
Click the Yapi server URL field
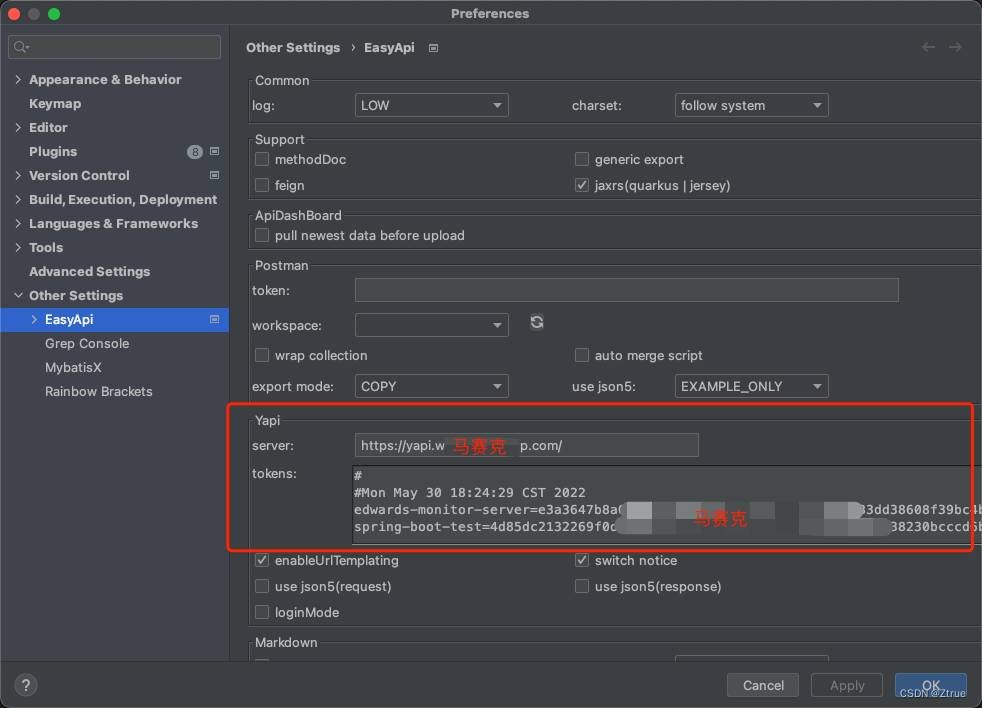[527, 445]
